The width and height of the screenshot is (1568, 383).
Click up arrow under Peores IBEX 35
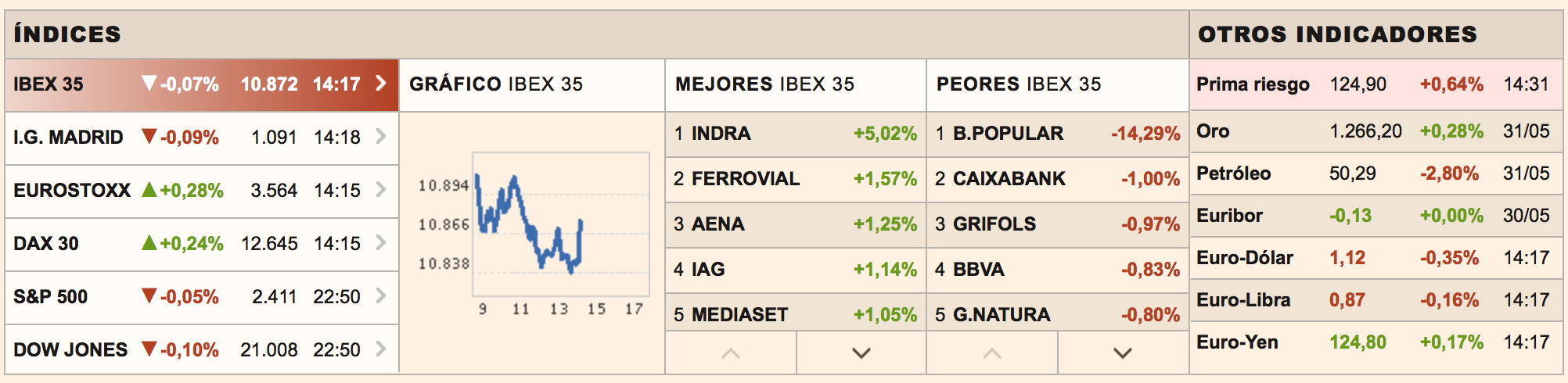tap(992, 353)
